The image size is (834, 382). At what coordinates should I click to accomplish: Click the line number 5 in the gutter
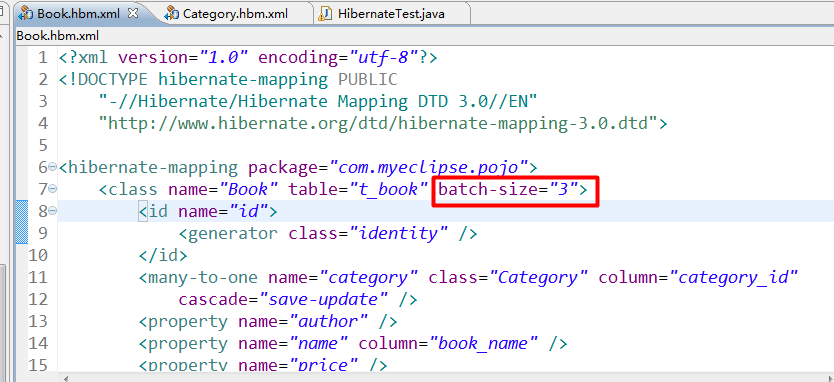click(x=42, y=145)
